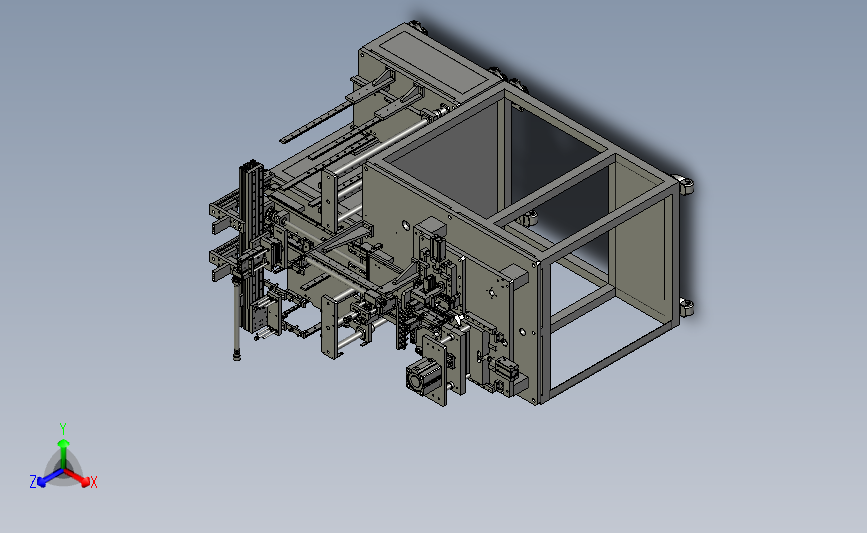Image resolution: width=867 pixels, height=533 pixels.
Task: Click the blue Z axis on the triad
Action: 50,478
